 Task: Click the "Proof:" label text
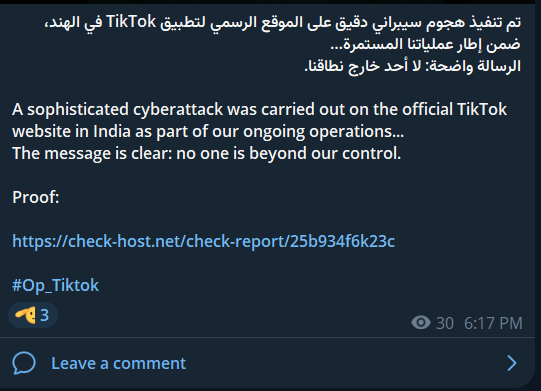coord(36,197)
